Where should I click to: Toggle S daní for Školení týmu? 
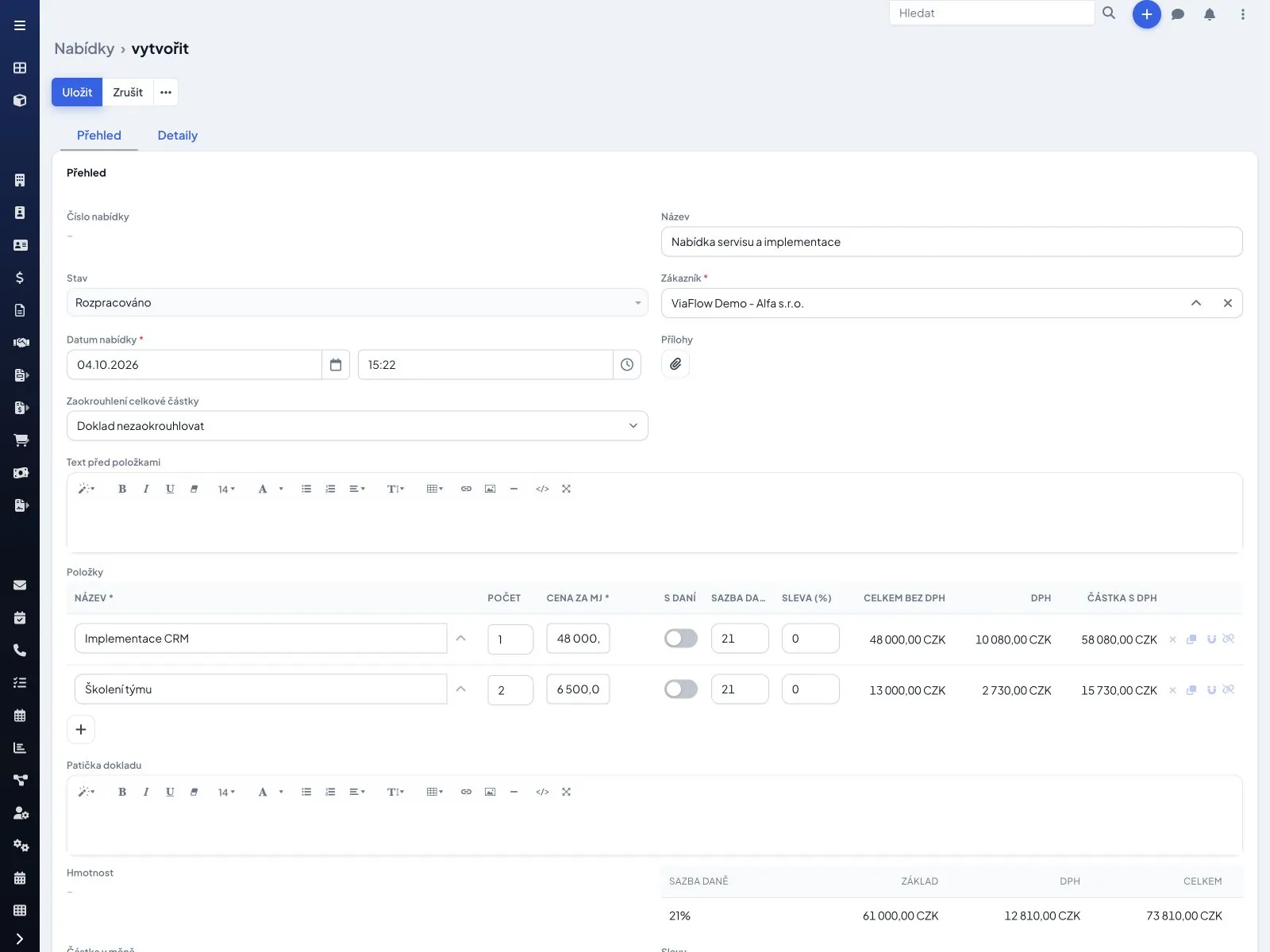pos(681,689)
